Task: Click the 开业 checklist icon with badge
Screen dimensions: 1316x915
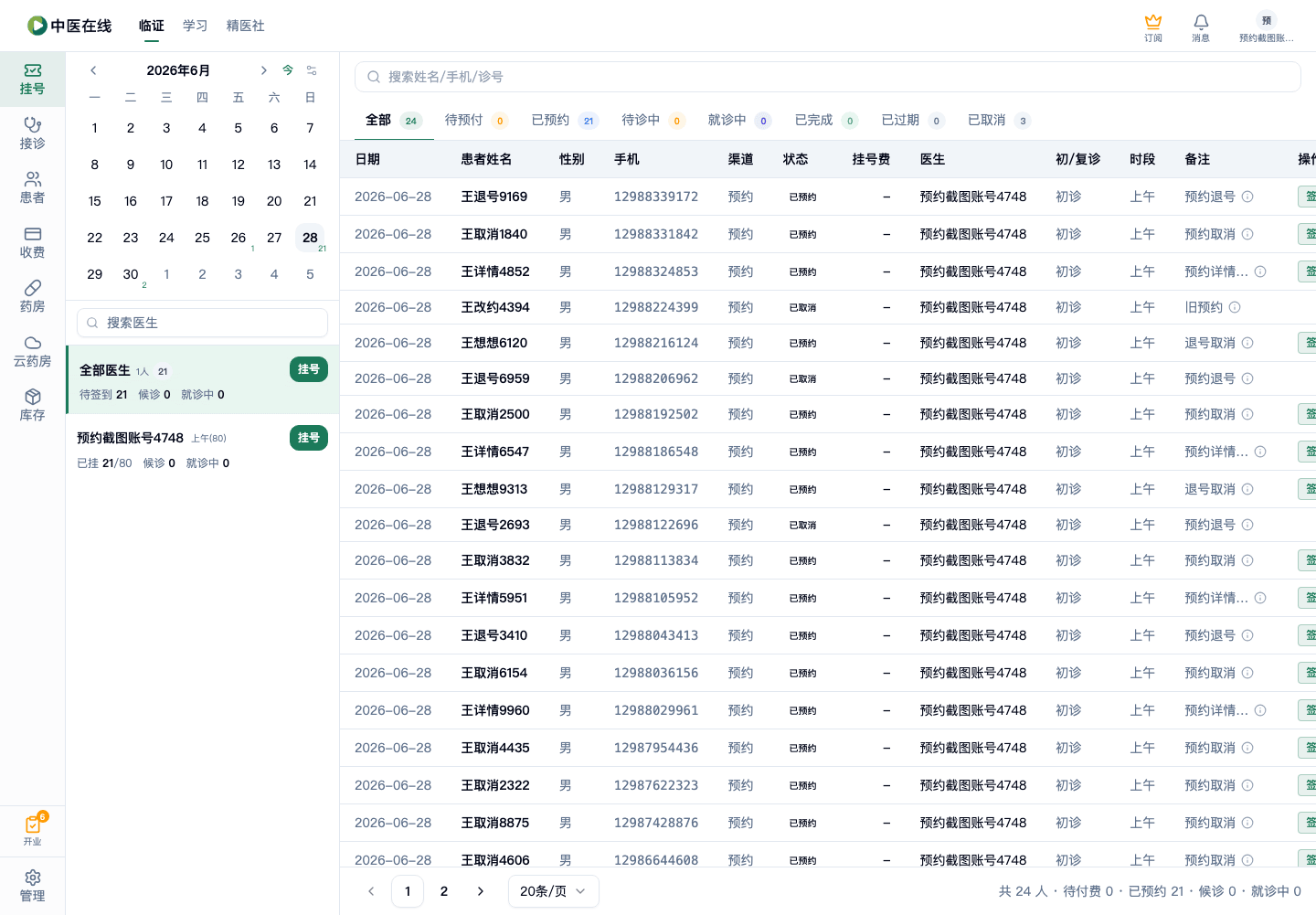Action: point(32,830)
